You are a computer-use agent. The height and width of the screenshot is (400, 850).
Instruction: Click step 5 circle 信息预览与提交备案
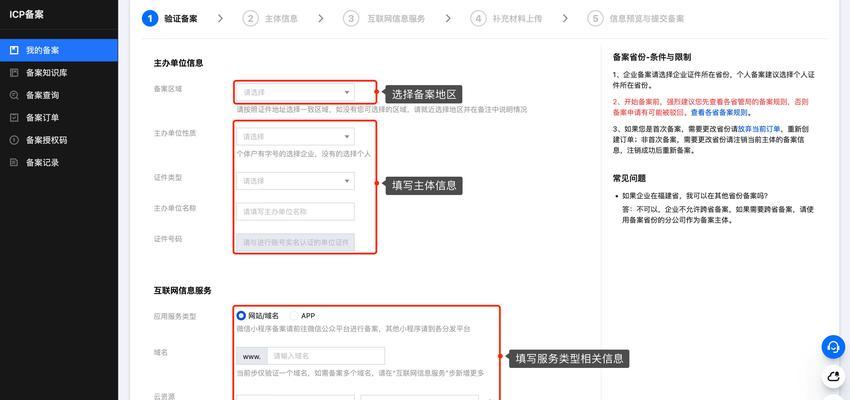point(595,18)
